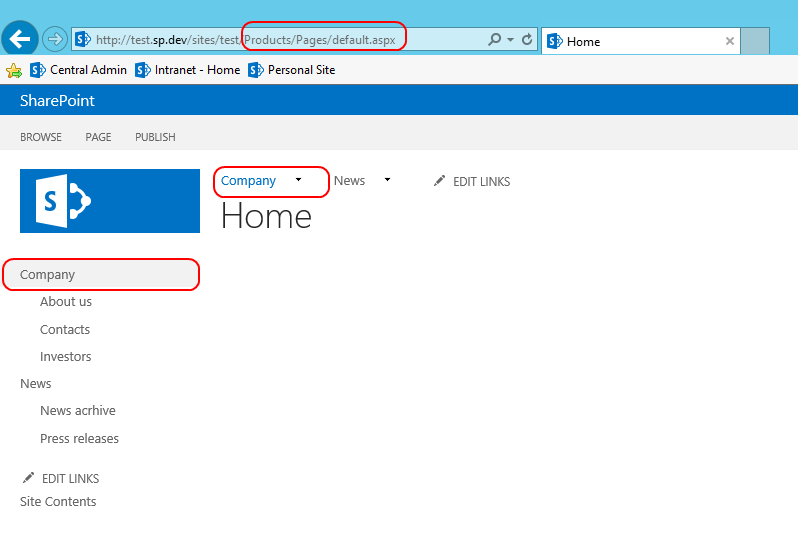Open the address bar search dropdown arrow
This screenshot has width=798, height=554.
tap(510, 39)
